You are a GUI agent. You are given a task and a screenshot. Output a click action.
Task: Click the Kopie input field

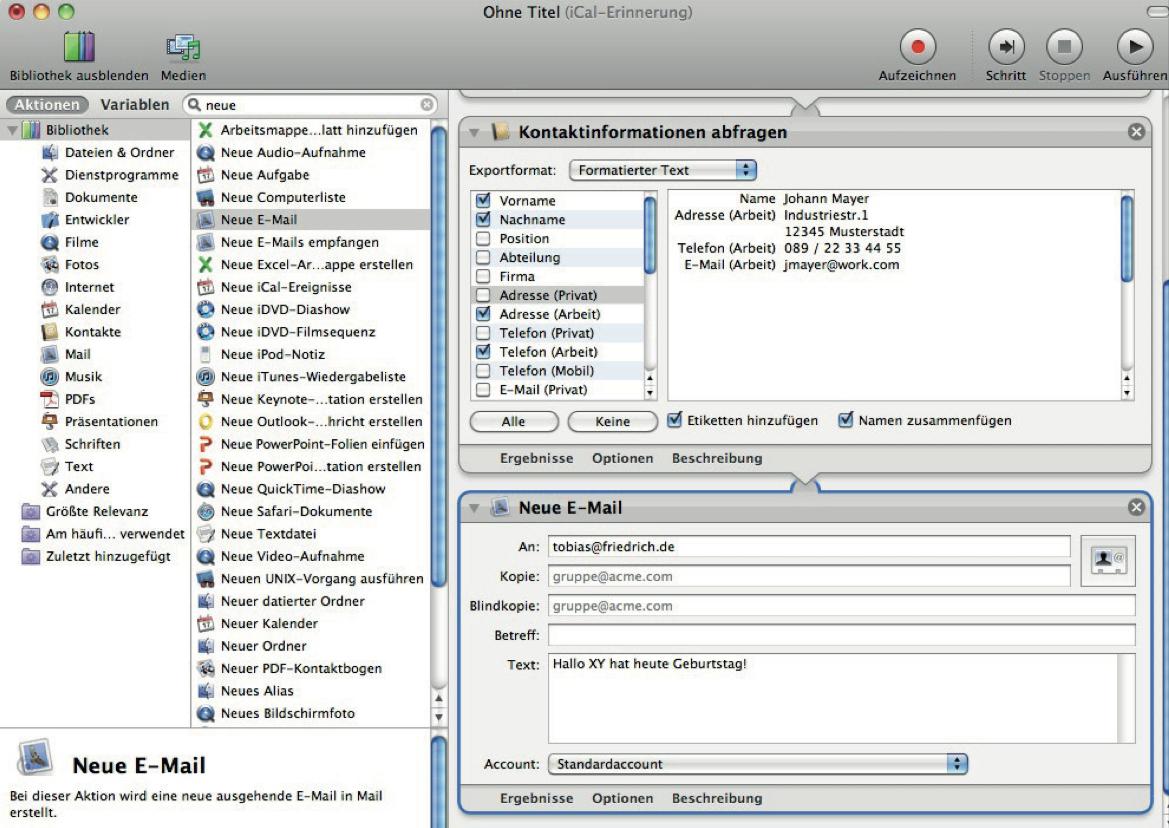pos(809,576)
